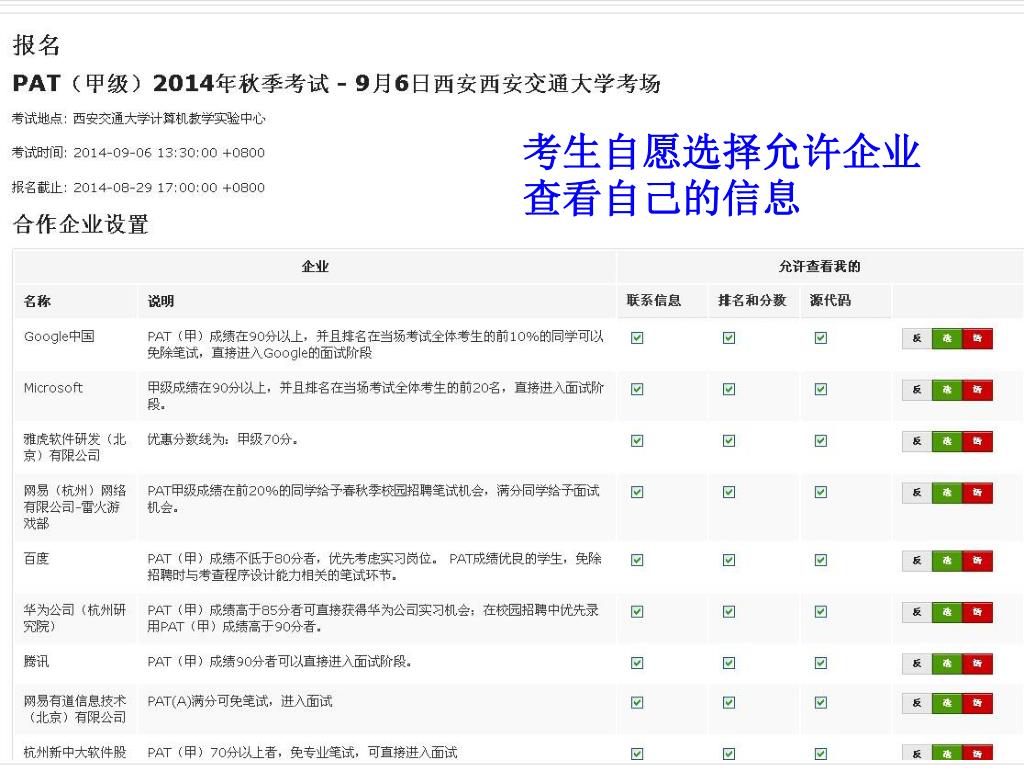Uncheck Google中国 联系信息 checkbox

tap(637, 338)
